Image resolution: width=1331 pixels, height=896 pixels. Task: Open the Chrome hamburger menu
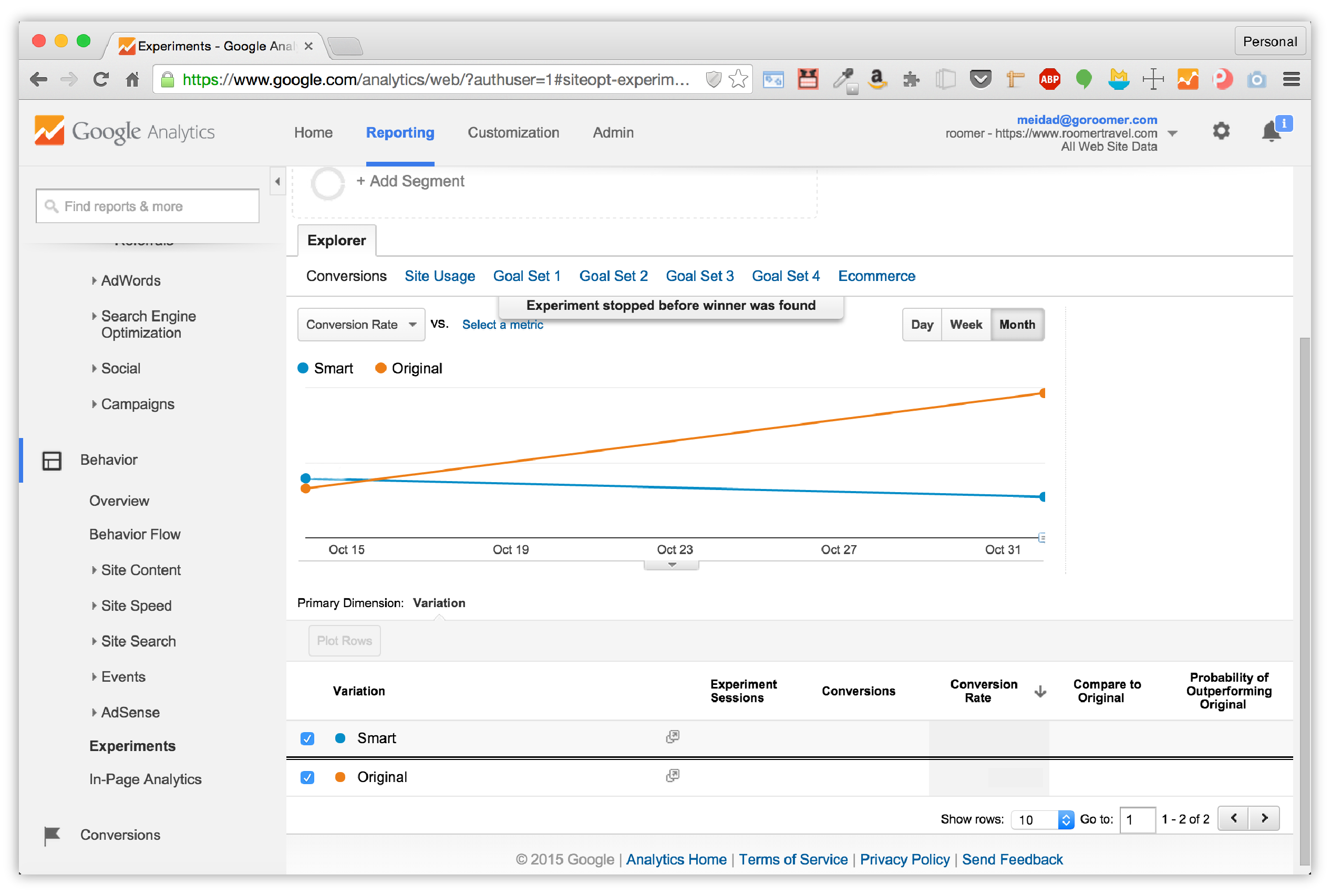(1291, 79)
